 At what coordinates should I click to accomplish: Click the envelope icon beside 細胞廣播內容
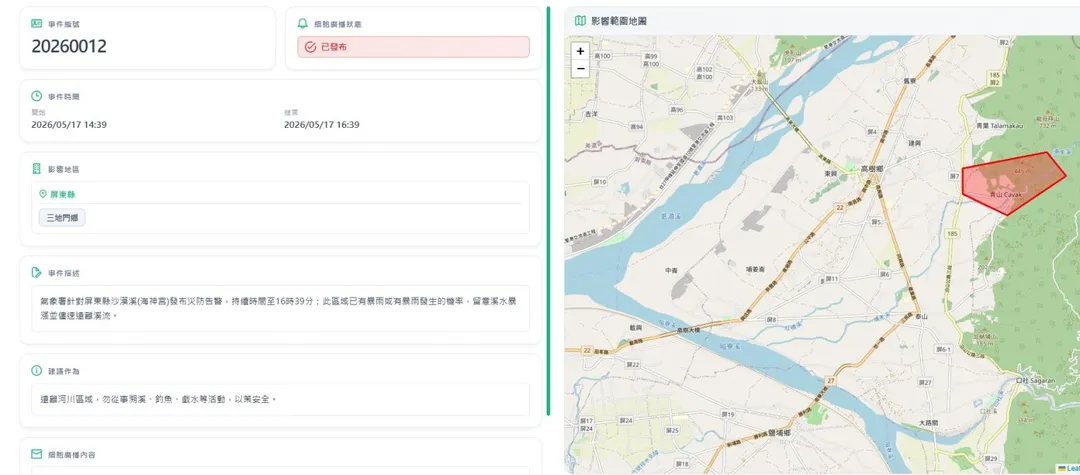37,454
